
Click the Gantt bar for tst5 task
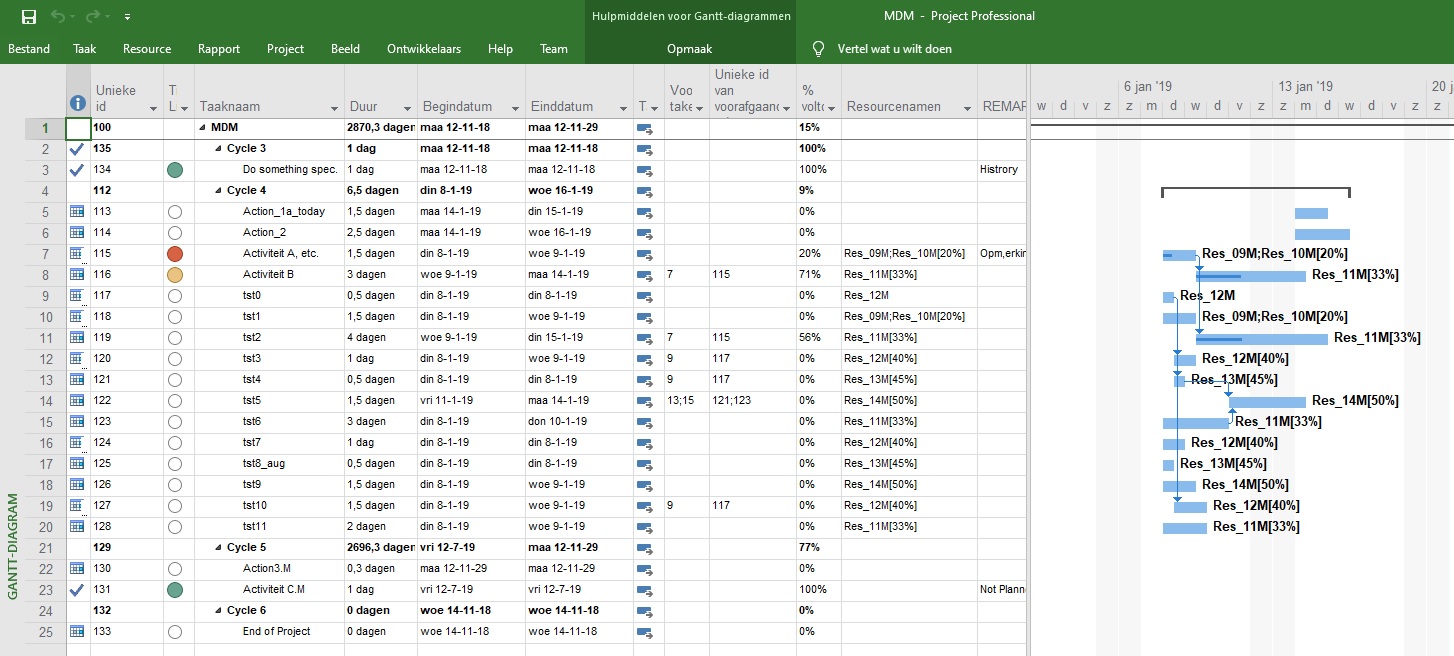(1266, 402)
